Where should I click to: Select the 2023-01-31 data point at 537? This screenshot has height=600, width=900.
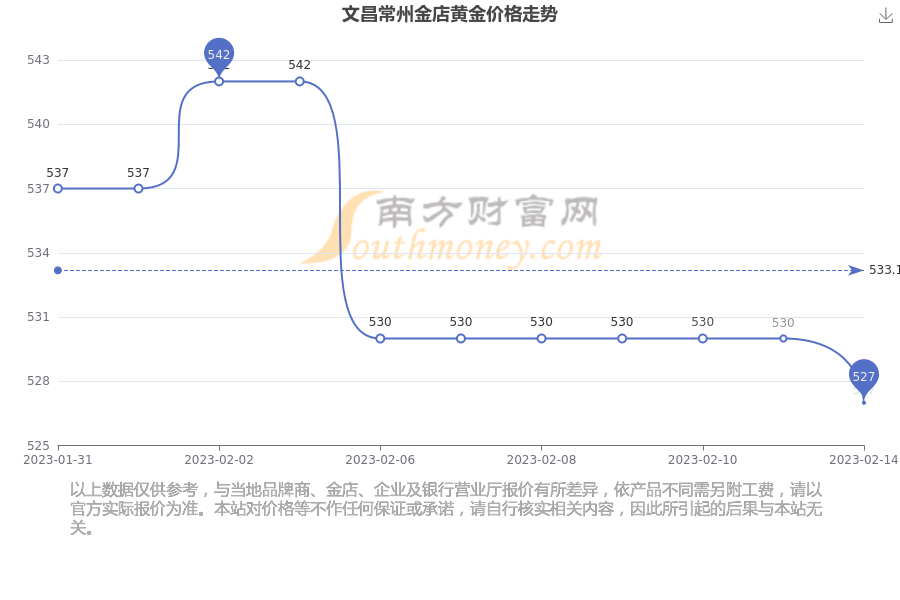pyautogui.click(x=58, y=188)
